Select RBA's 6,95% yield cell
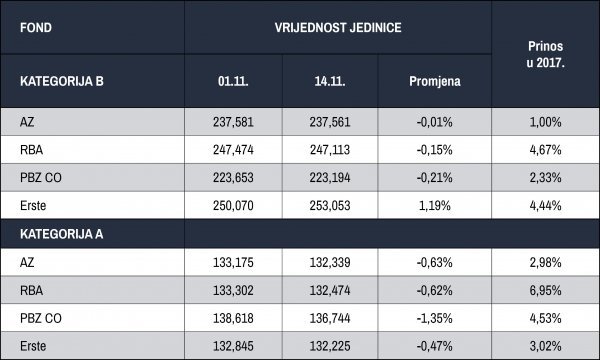Viewport: 600px width, 360px height. (545, 290)
